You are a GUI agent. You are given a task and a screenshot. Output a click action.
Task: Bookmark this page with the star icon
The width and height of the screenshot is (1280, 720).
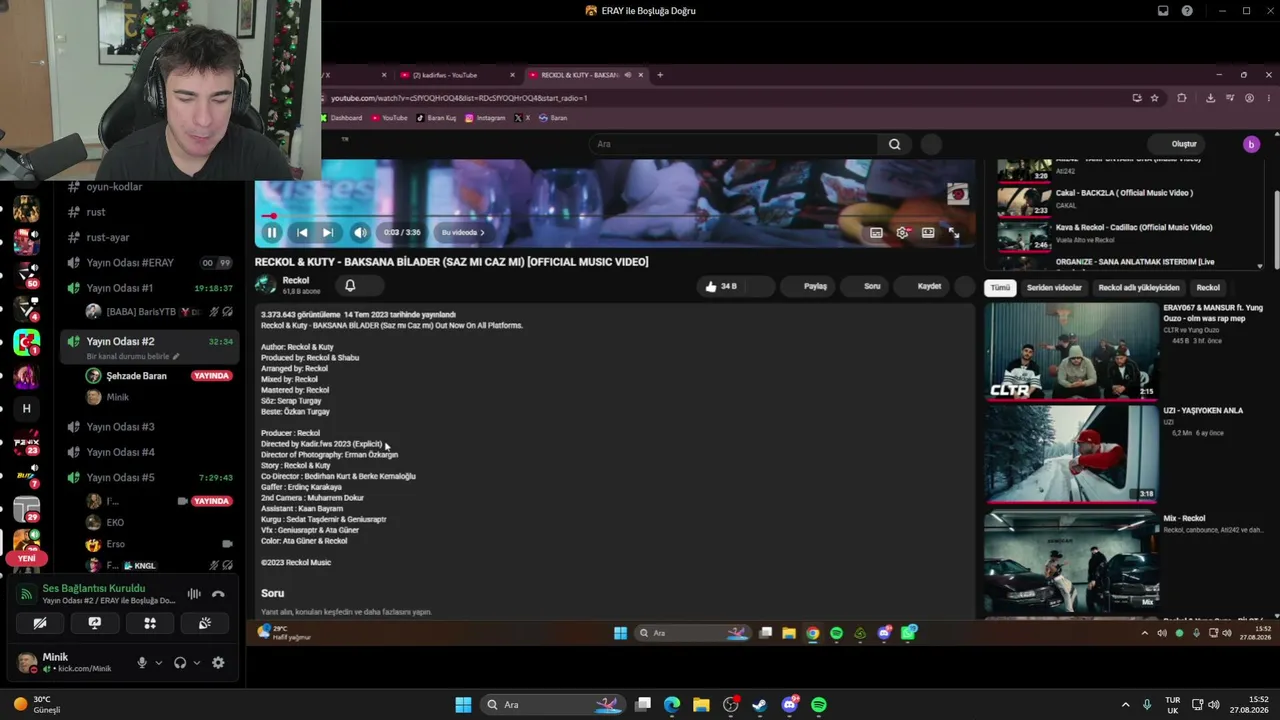point(1155,98)
